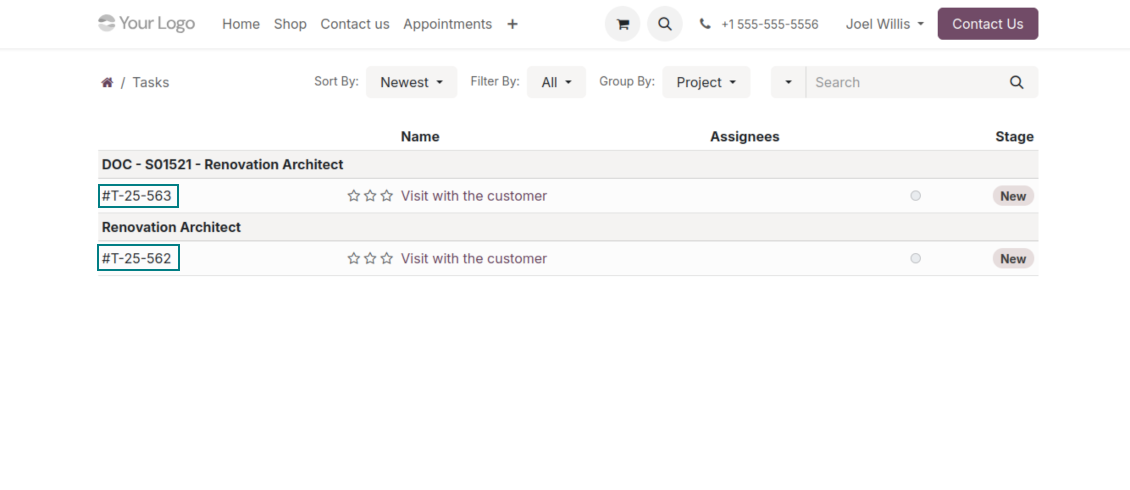Open the Sort By Newest dropdown

click(x=411, y=82)
